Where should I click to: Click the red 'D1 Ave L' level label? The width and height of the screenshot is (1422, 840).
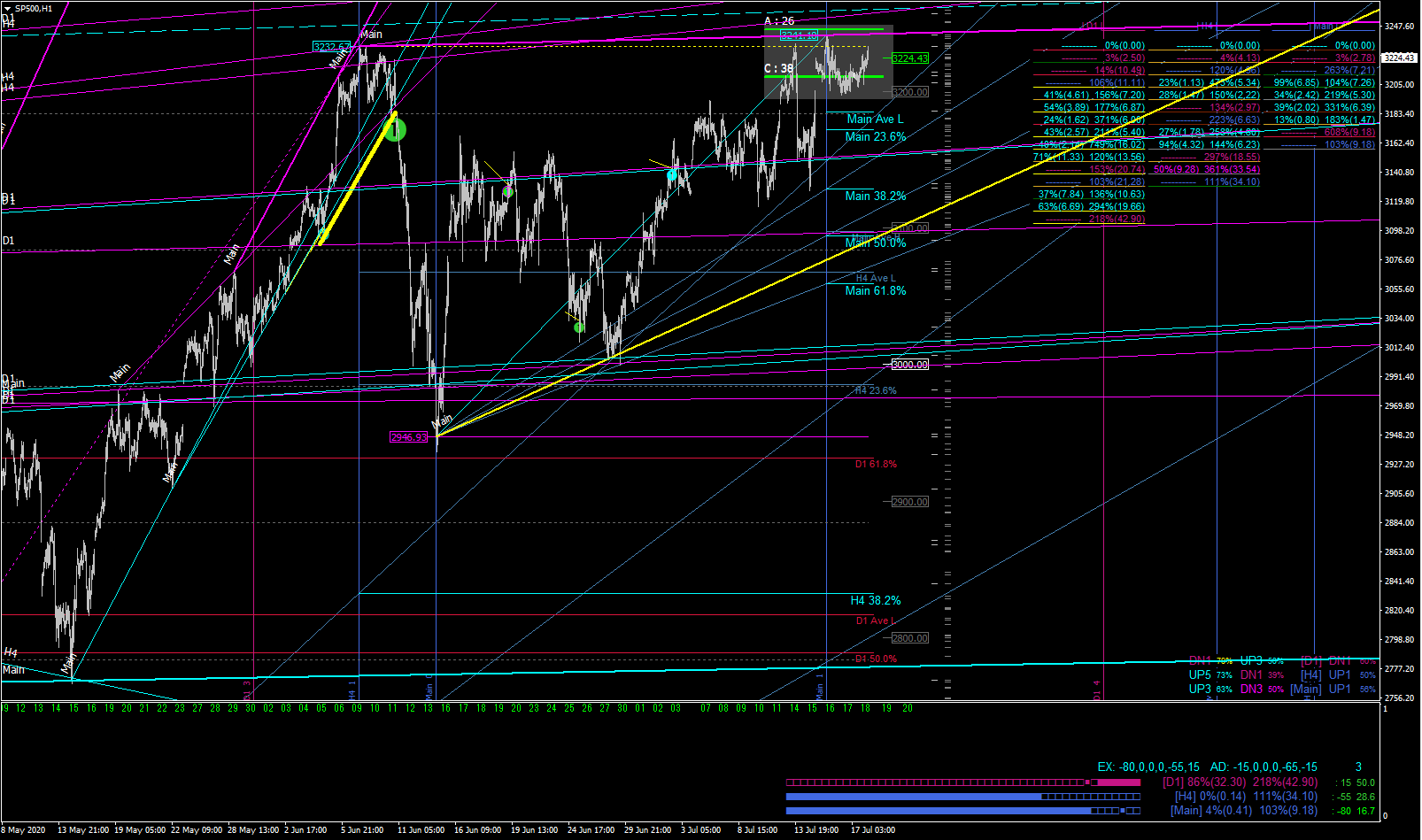point(876,620)
